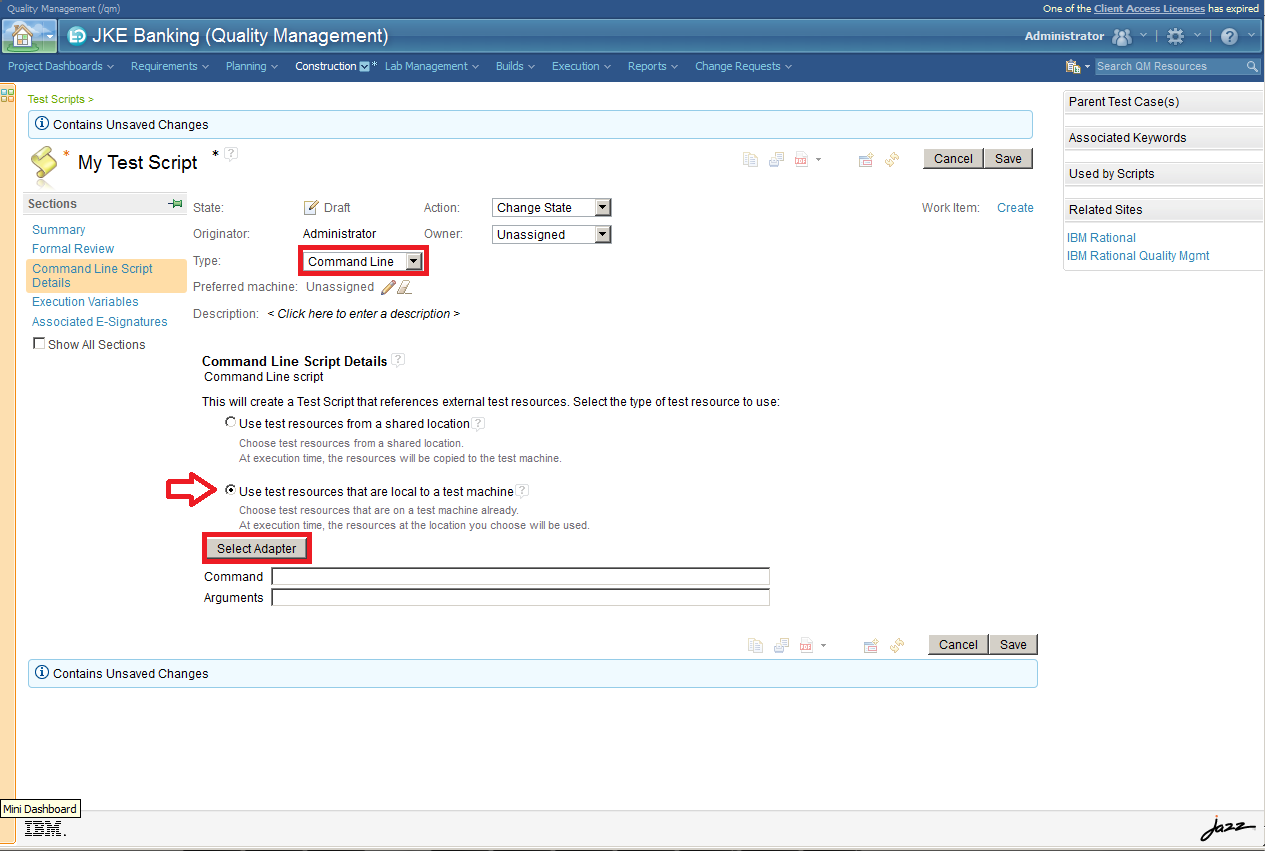Viewport: 1265px width, 851px height.
Task: Go to the Execution Variables section
Action: (x=85, y=302)
